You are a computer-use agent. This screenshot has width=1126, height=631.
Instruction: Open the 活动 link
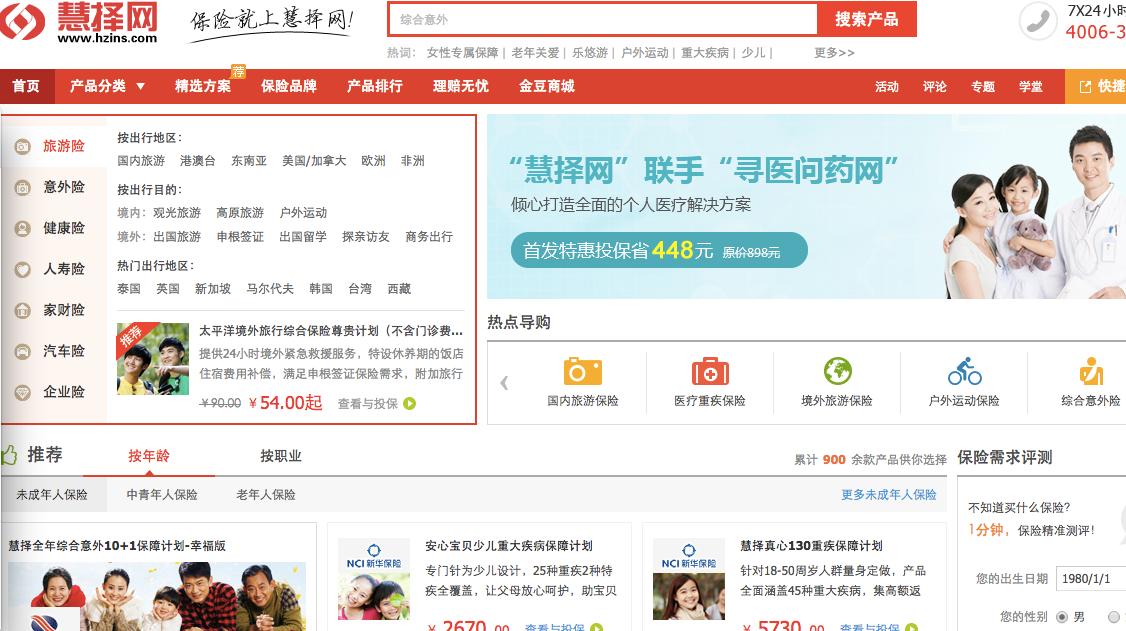(887, 87)
